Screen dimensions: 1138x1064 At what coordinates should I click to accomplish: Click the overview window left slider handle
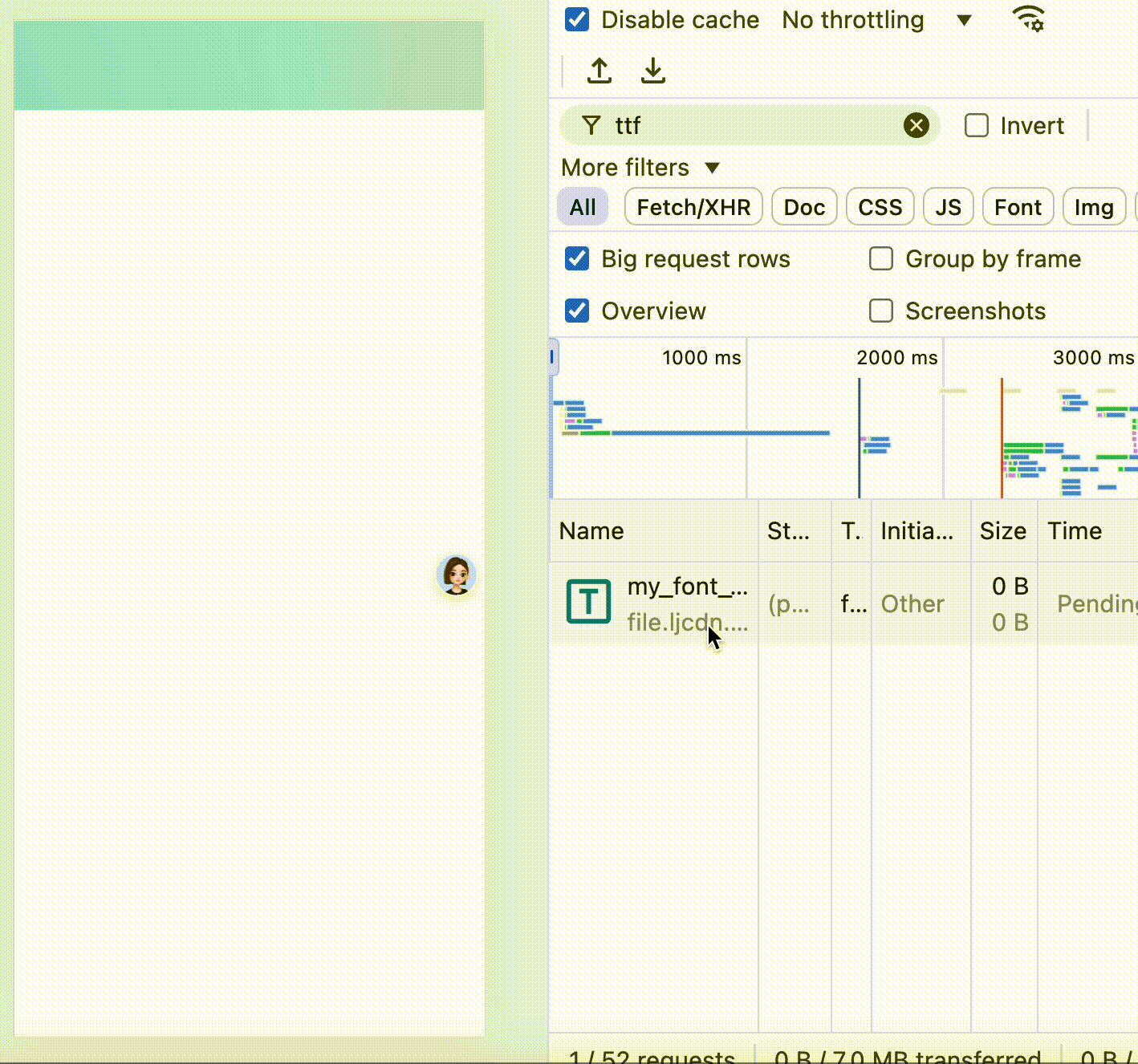553,357
